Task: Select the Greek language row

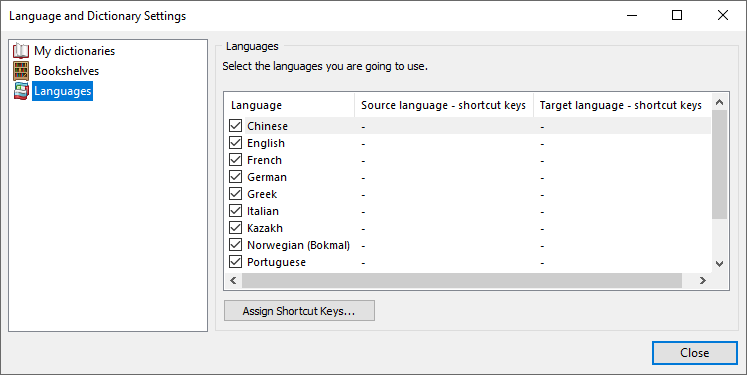Action: pos(468,194)
